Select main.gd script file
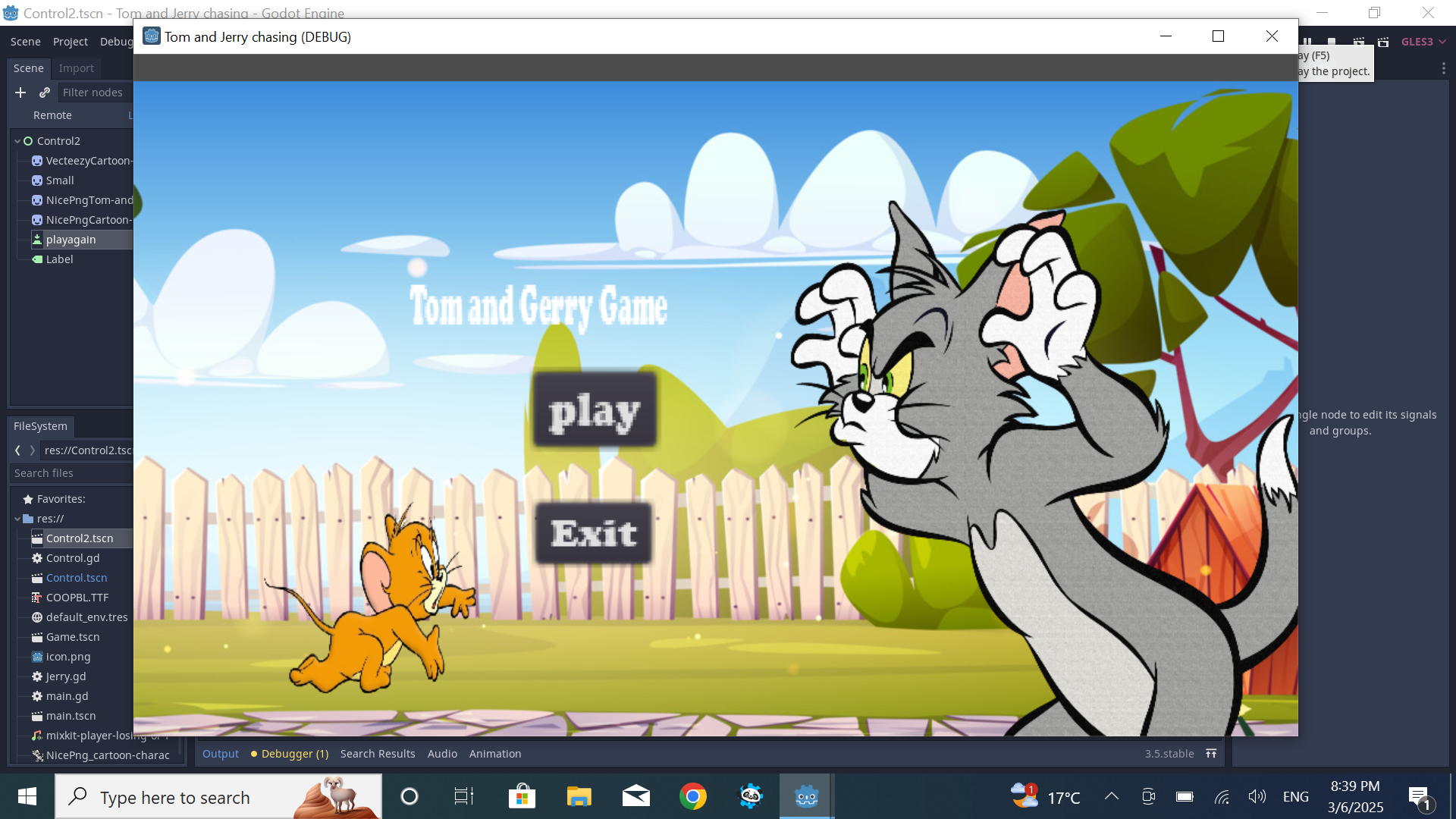Viewport: 1456px width, 819px height. click(67, 696)
